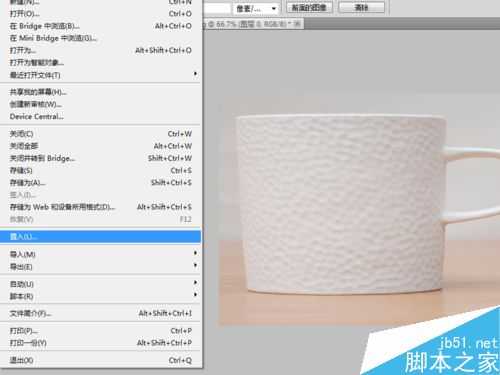Click the 清除 button in options bar

pos(361,7)
